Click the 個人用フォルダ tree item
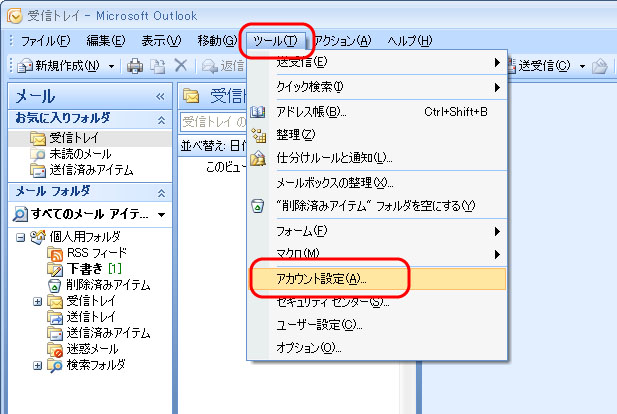 (85, 237)
